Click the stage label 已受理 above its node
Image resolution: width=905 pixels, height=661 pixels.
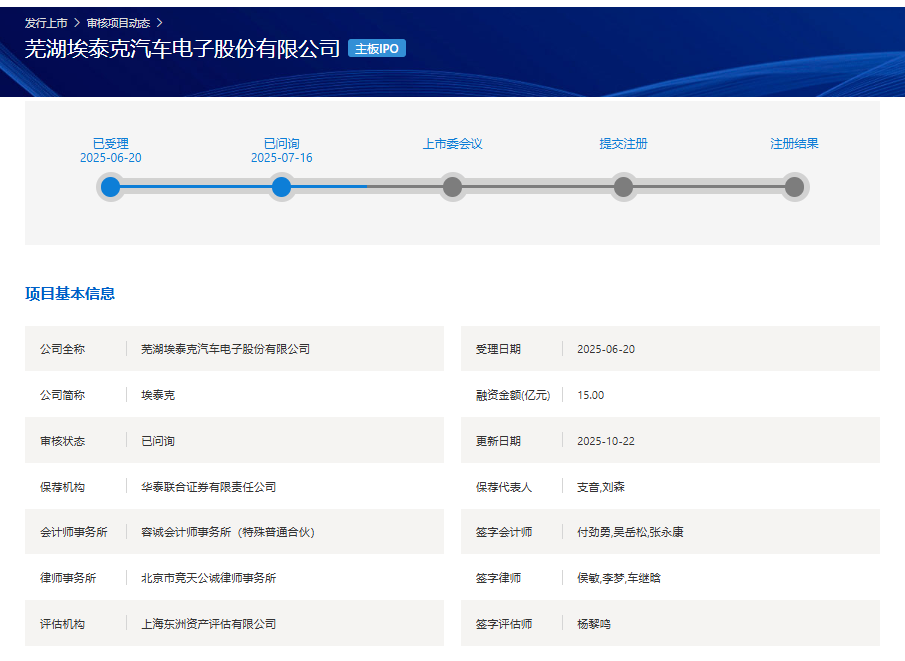[110, 143]
